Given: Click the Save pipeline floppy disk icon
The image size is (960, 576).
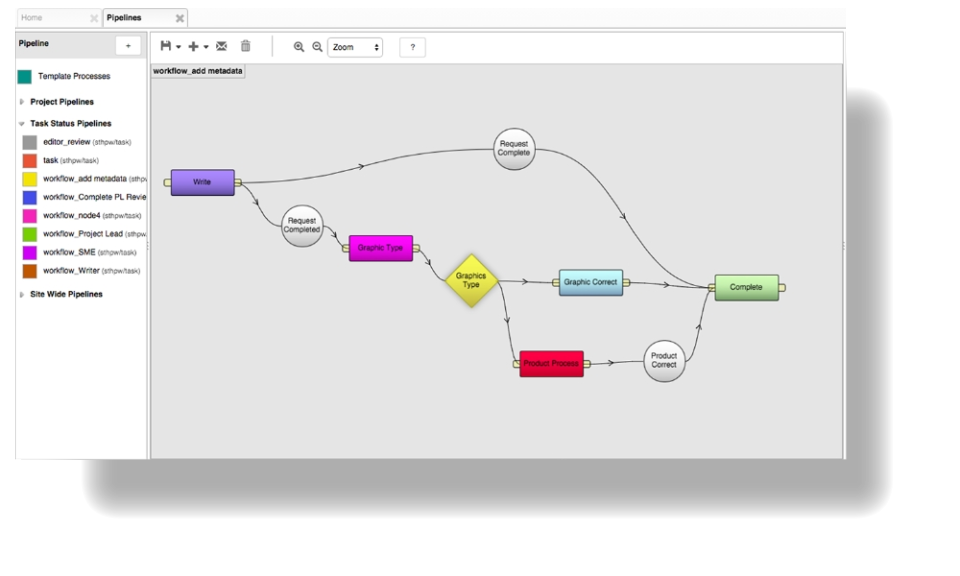Looking at the screenshot, I should click(166, 47).
